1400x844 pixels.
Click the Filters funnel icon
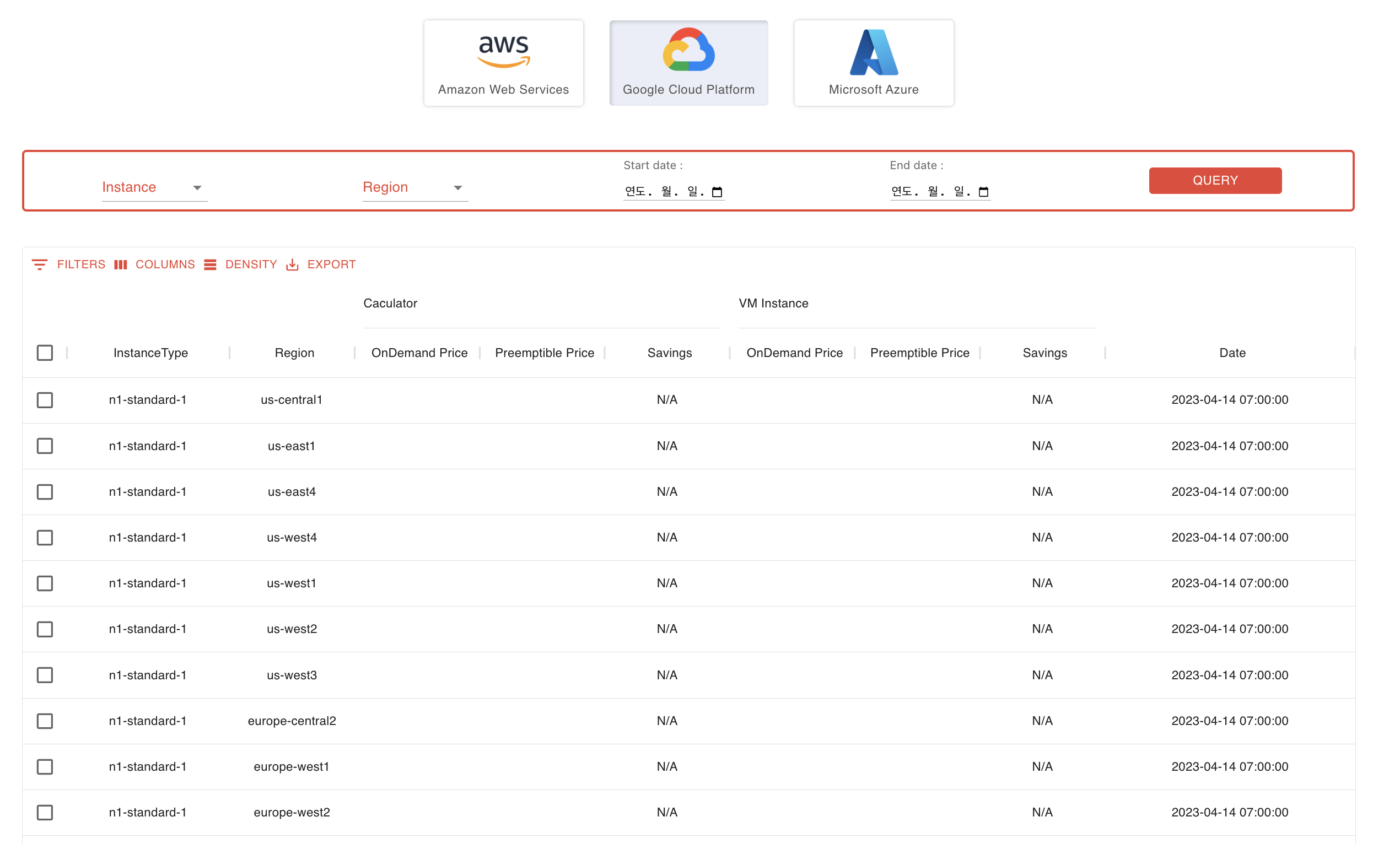pyautogui.click(x=39, y=264)
